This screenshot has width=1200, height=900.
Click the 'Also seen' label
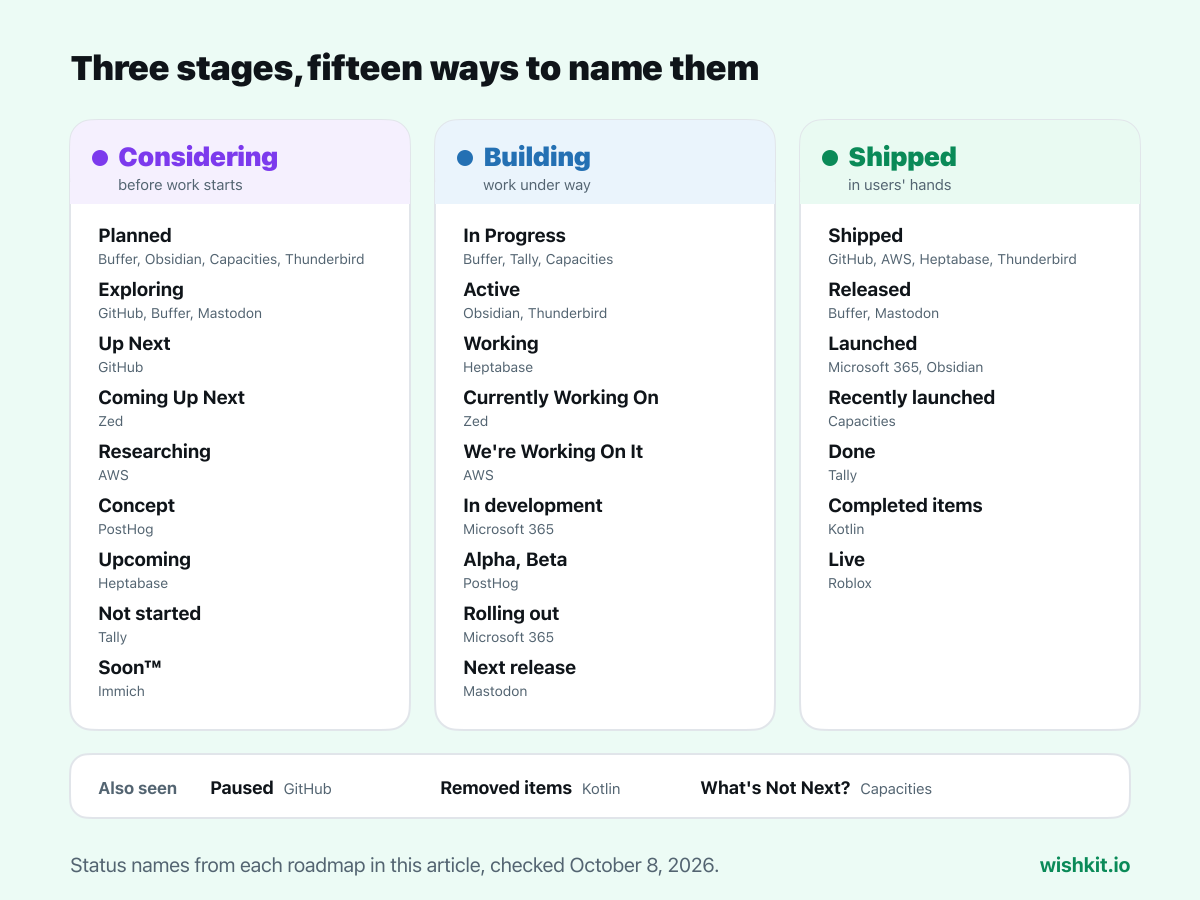pyautogui.click(x=137, y=788)
